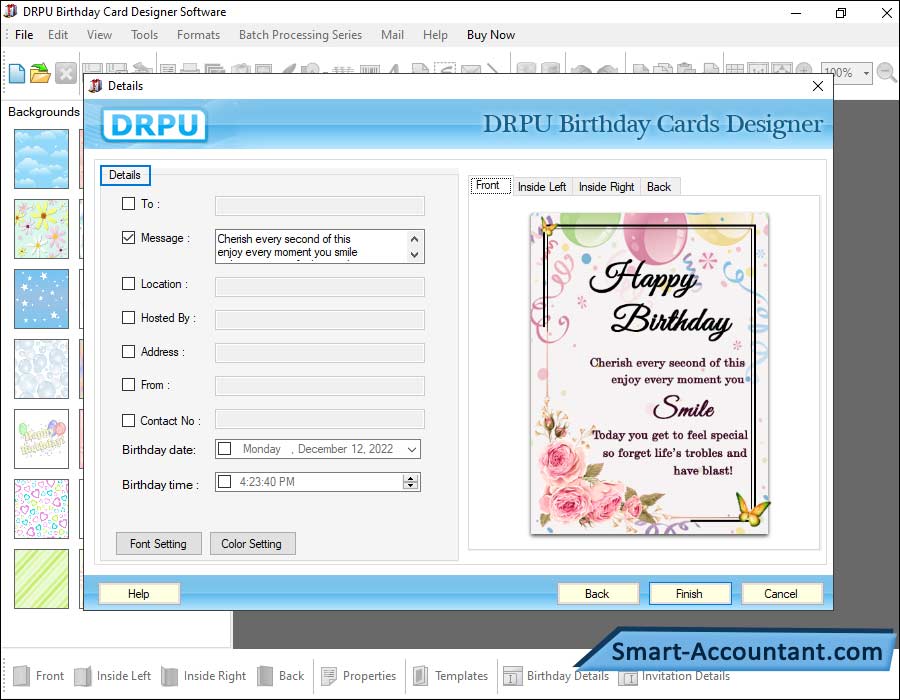Click the To input field
Viewport: 900px width, 700px height.
[x=320, y=206]
